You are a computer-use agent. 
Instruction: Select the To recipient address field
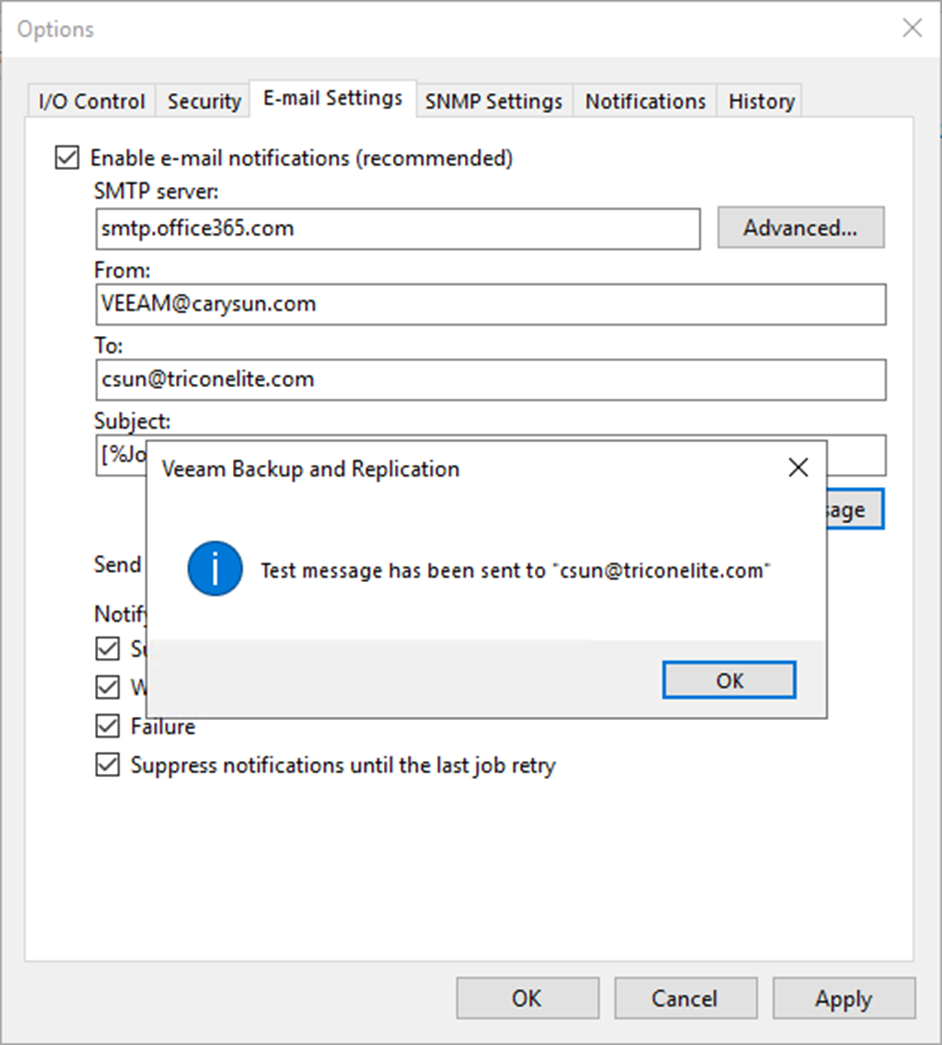[492, 380]
